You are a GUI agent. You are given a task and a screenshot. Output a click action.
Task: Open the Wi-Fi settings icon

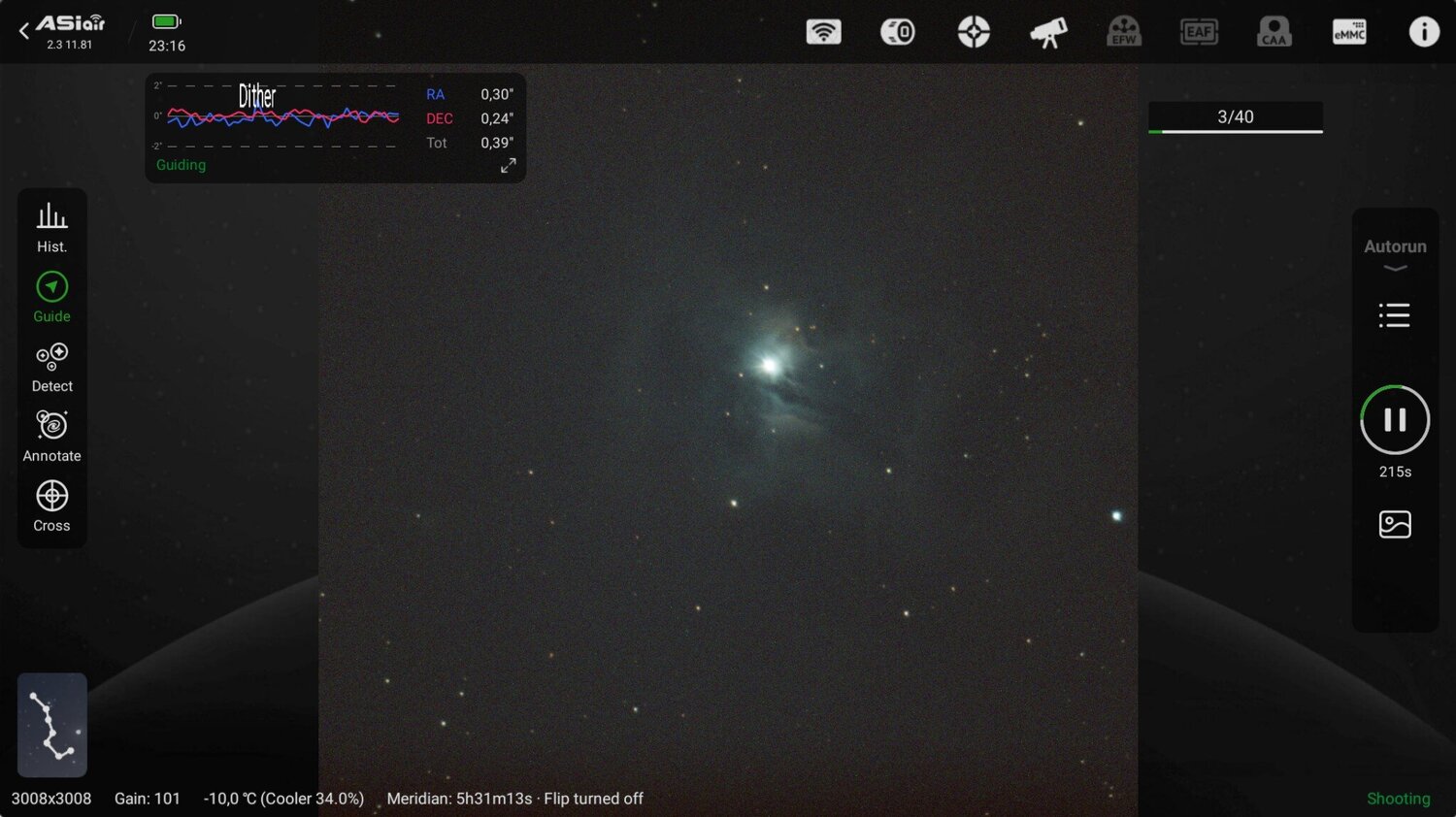click(x=823, y=32)
